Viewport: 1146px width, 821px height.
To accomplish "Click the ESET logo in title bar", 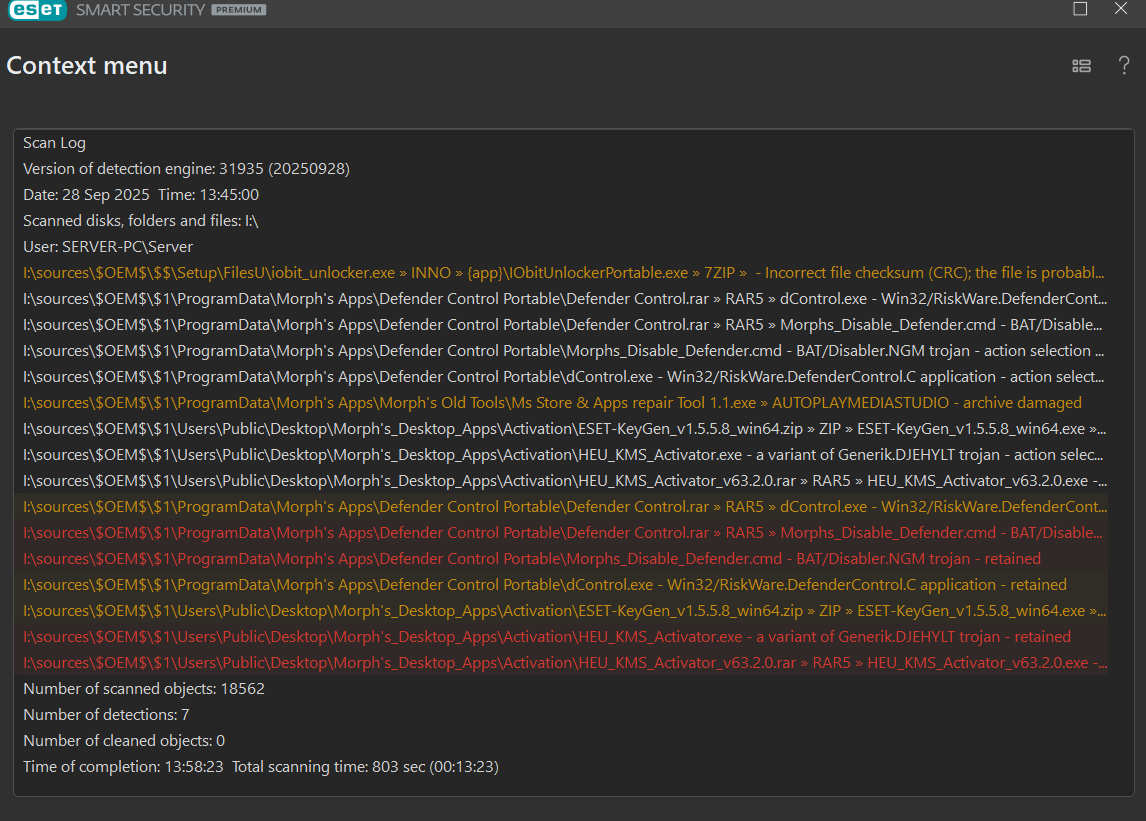I will coord(36,10).
